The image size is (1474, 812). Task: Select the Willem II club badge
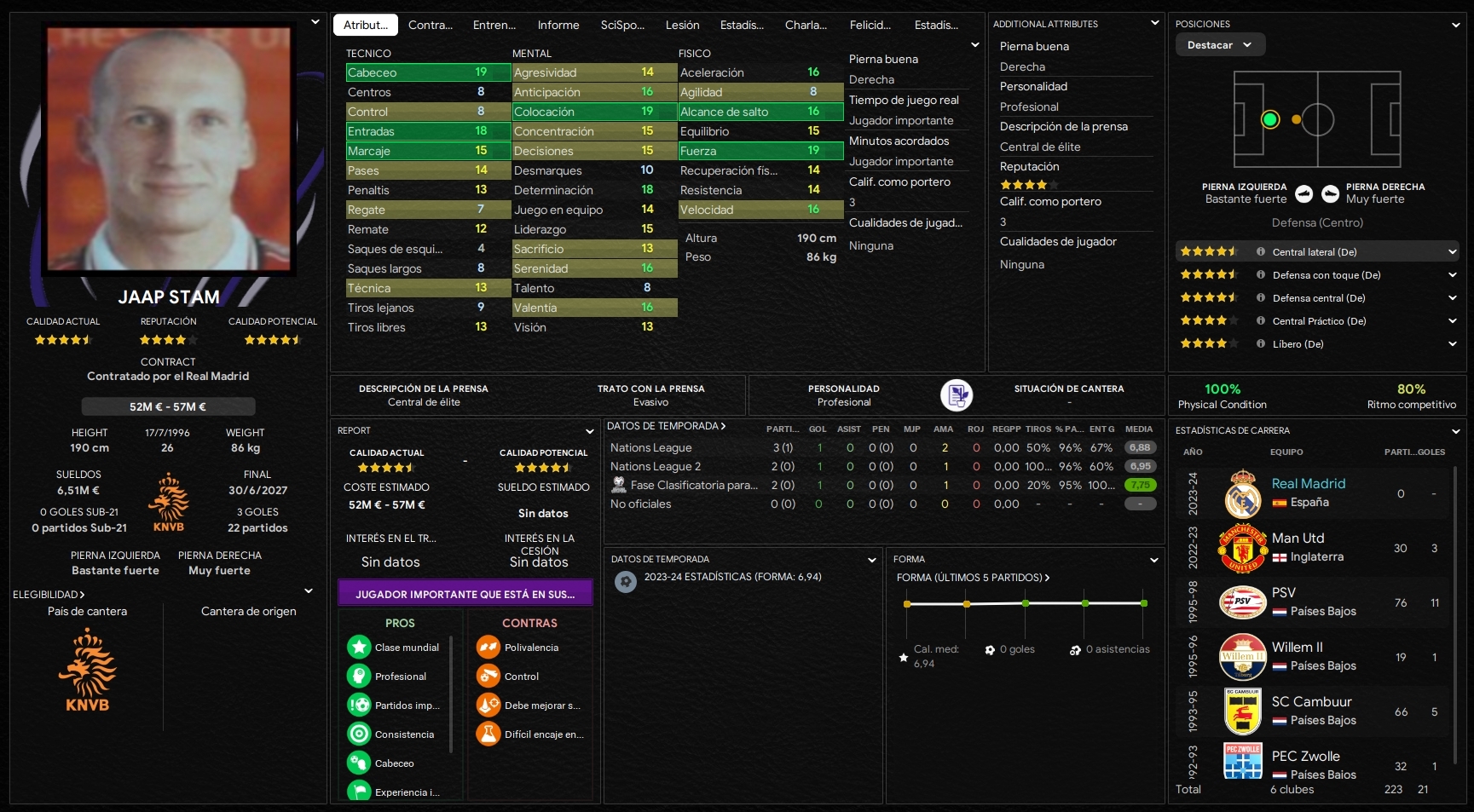[1243, 657]
